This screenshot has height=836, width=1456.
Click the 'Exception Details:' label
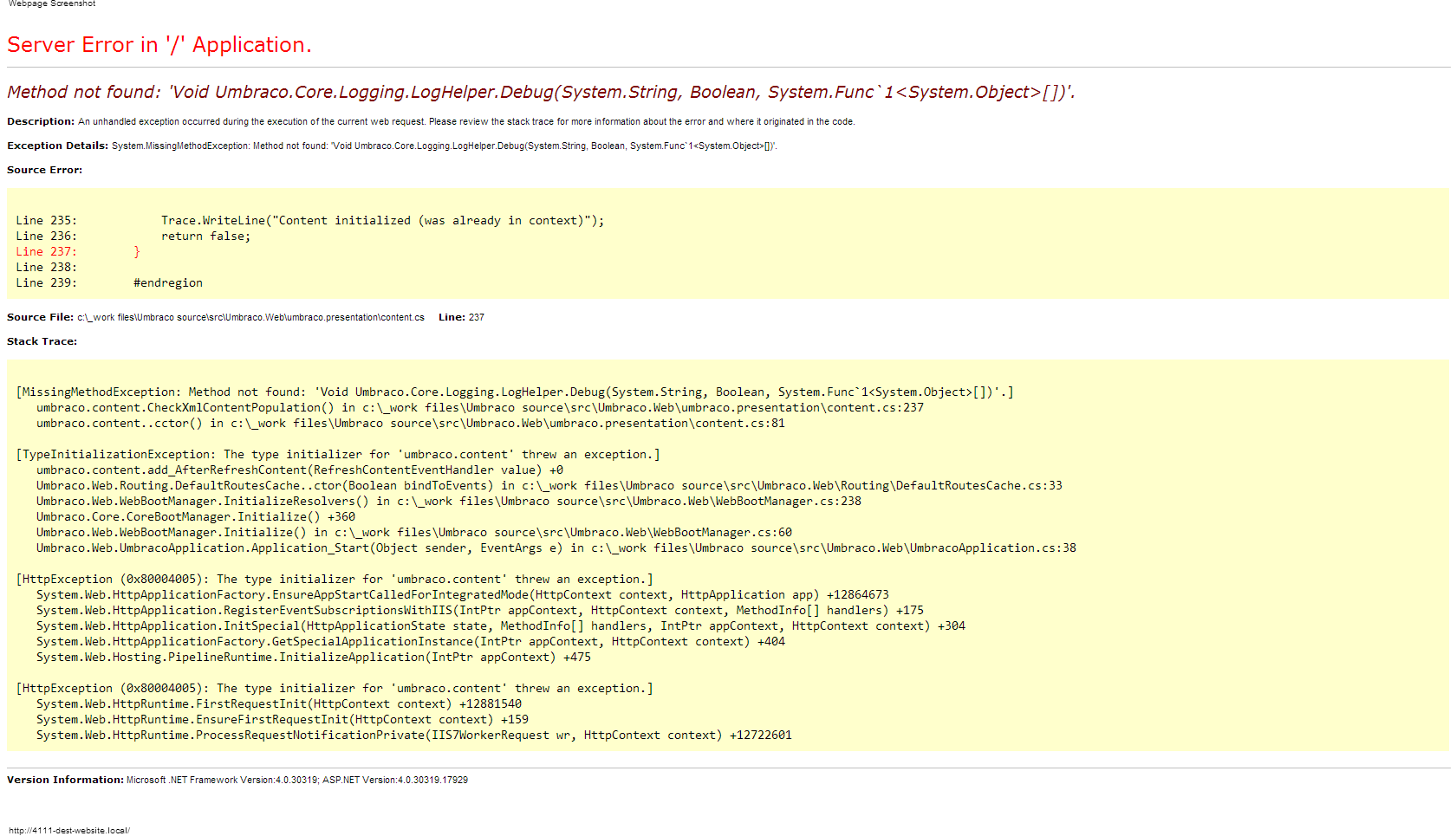click(57, 146)
